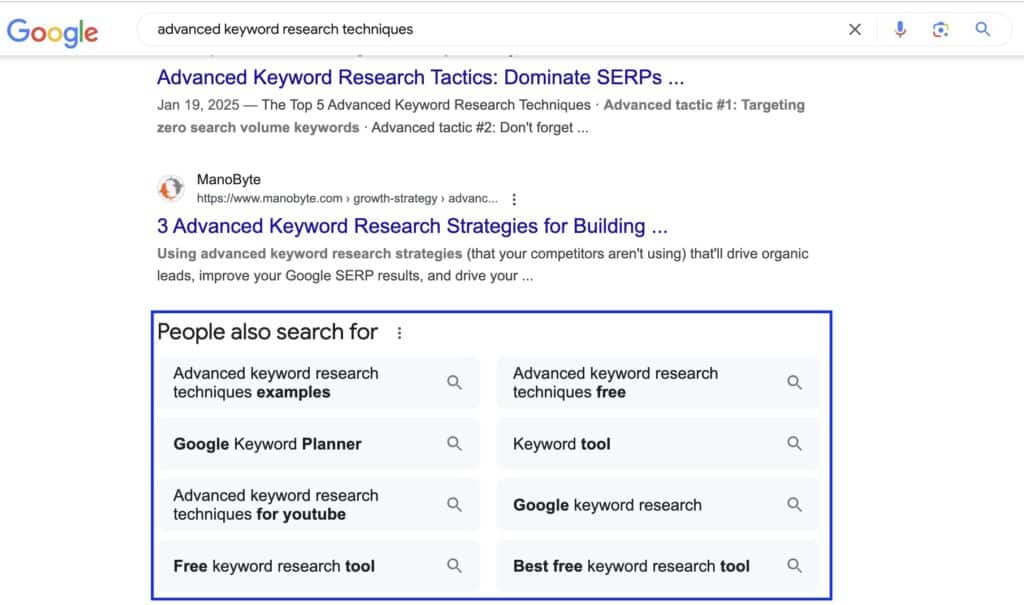Image resolution: width=1024 pixels, height=605 pixels.
Task: Click the Google logo
Action: tap(52, 31)
